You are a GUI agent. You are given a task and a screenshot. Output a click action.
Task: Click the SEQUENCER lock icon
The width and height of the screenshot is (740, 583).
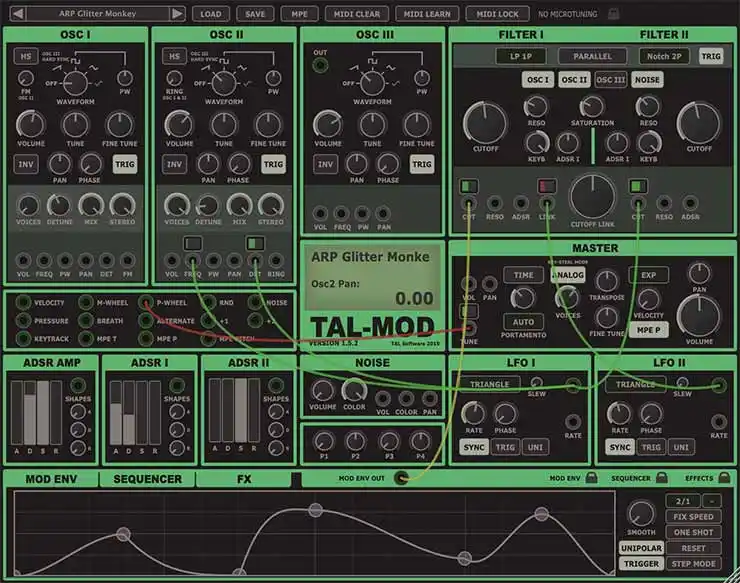[x=662, y=478]
